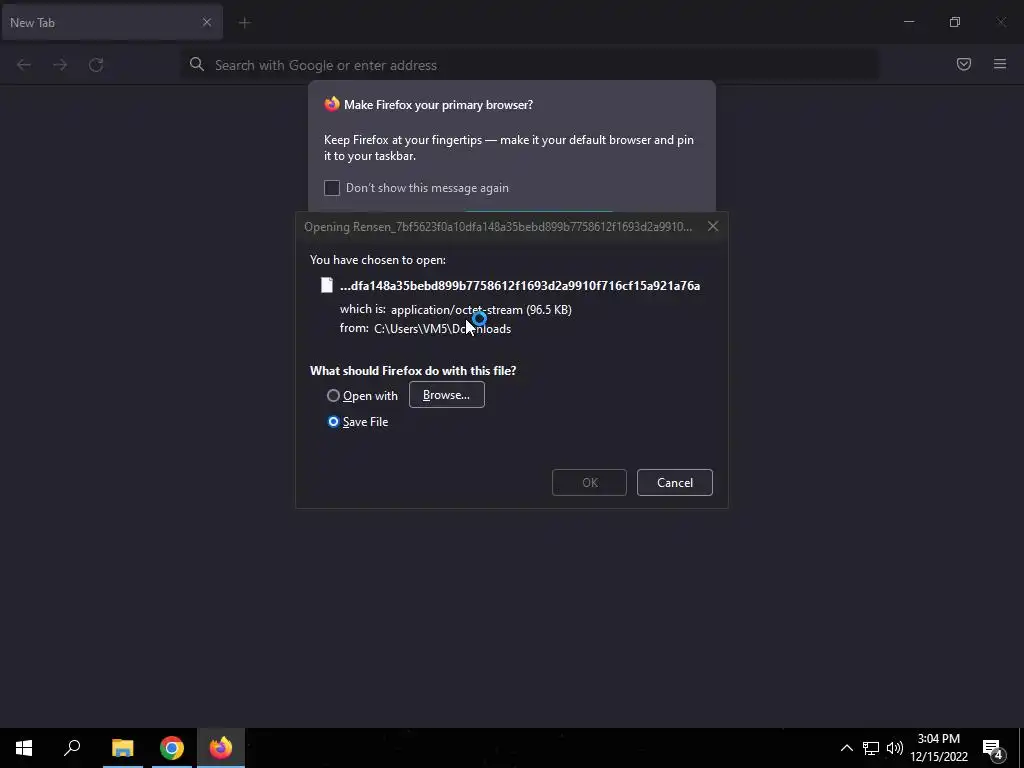
Task: Select the New Tab tab
Action: tap(112, 22)
